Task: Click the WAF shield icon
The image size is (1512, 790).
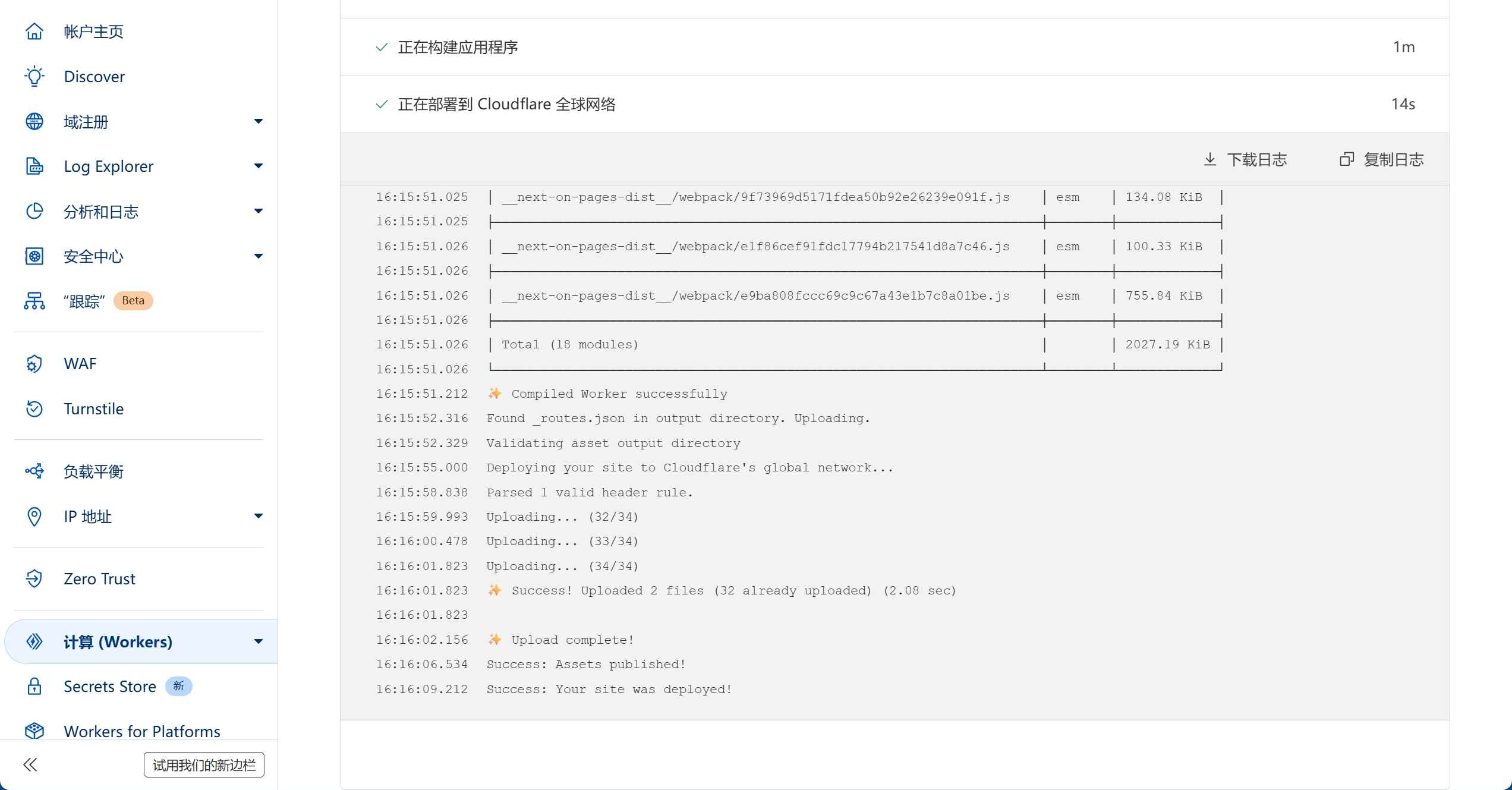Action: pyautogui.click(x=34, y=364)
